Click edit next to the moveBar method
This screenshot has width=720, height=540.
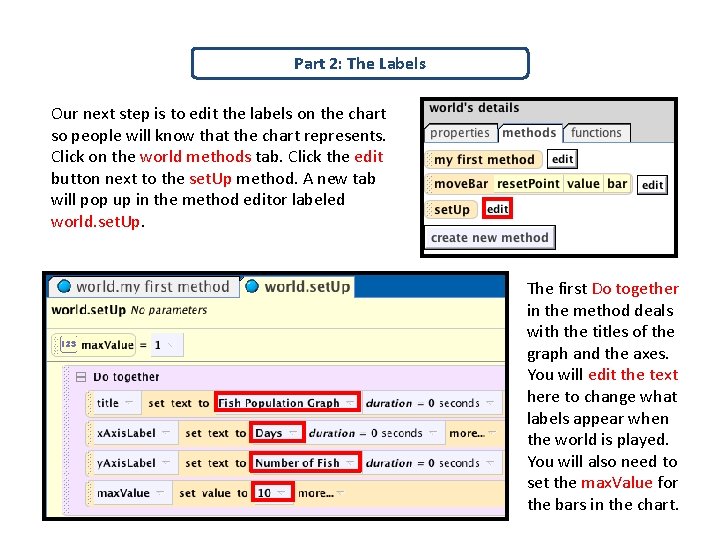[x=652, y=185]
